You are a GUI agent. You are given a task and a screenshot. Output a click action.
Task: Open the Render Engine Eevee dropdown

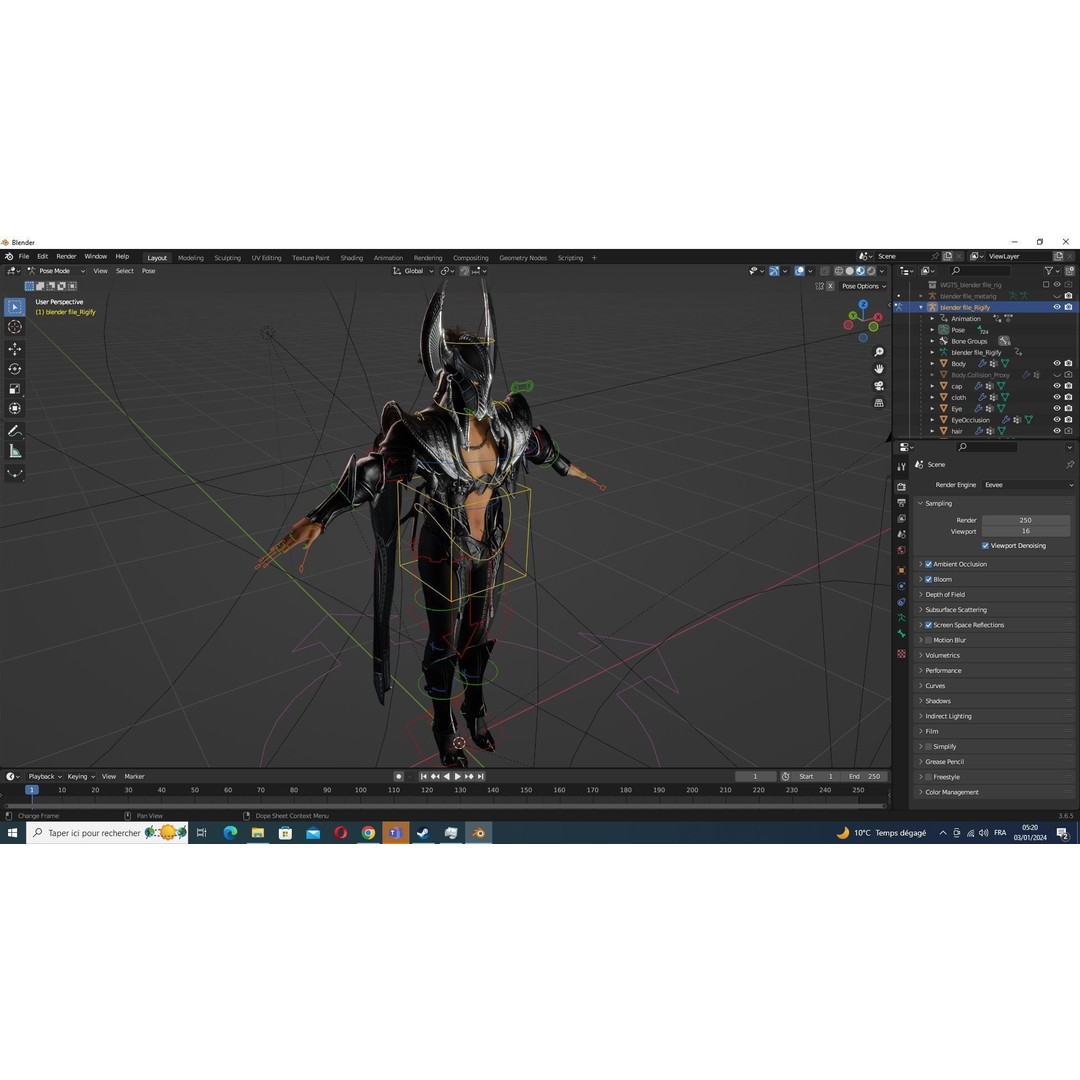coord(1027,485)
